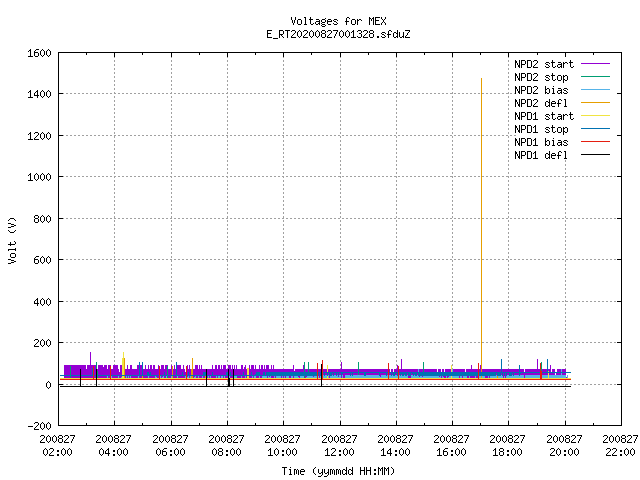Click the x-axis tick label 10:00
This screenshot has height=480, width=640.
coord(282,452)
